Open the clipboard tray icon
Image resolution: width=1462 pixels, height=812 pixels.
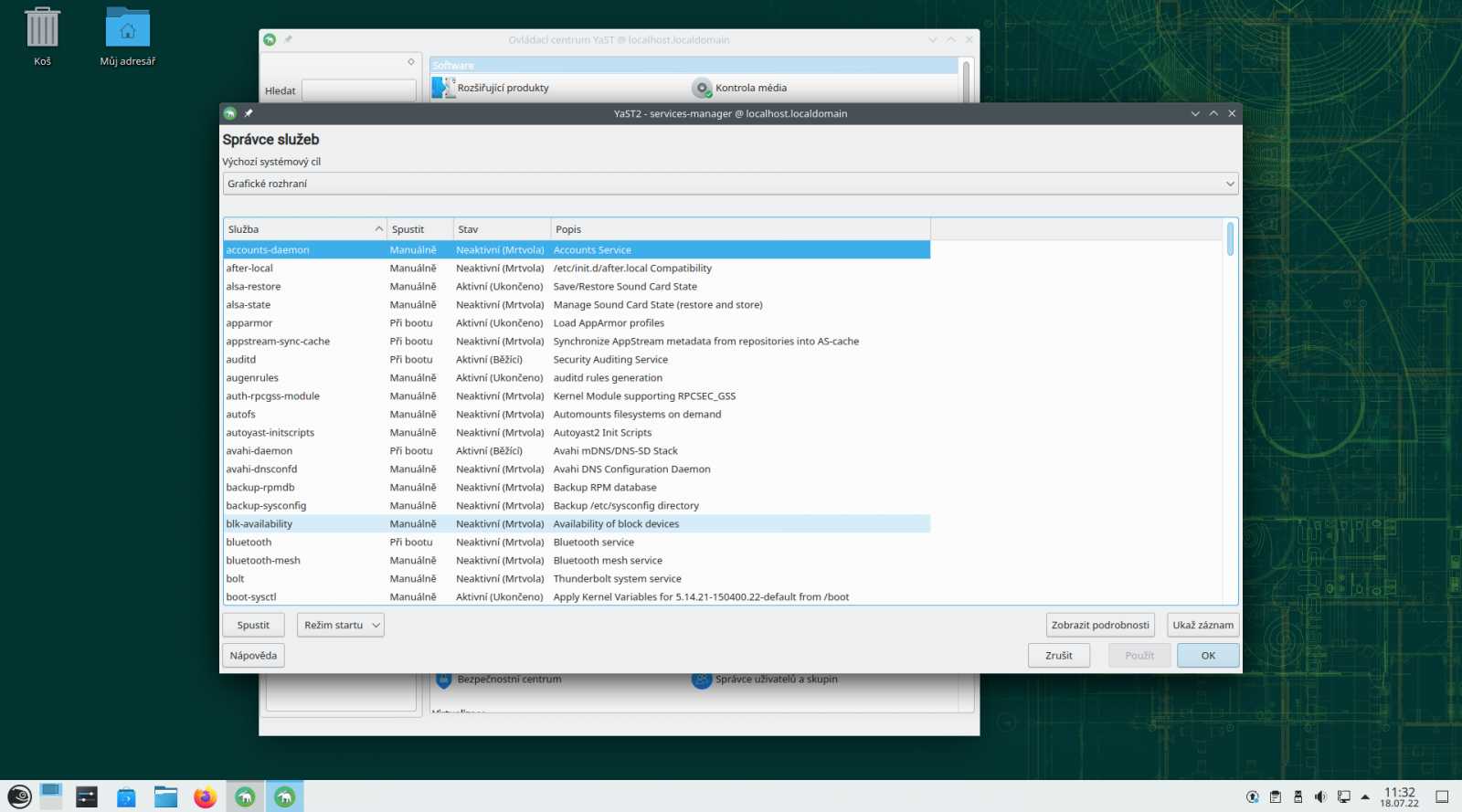coord(1276,796)
